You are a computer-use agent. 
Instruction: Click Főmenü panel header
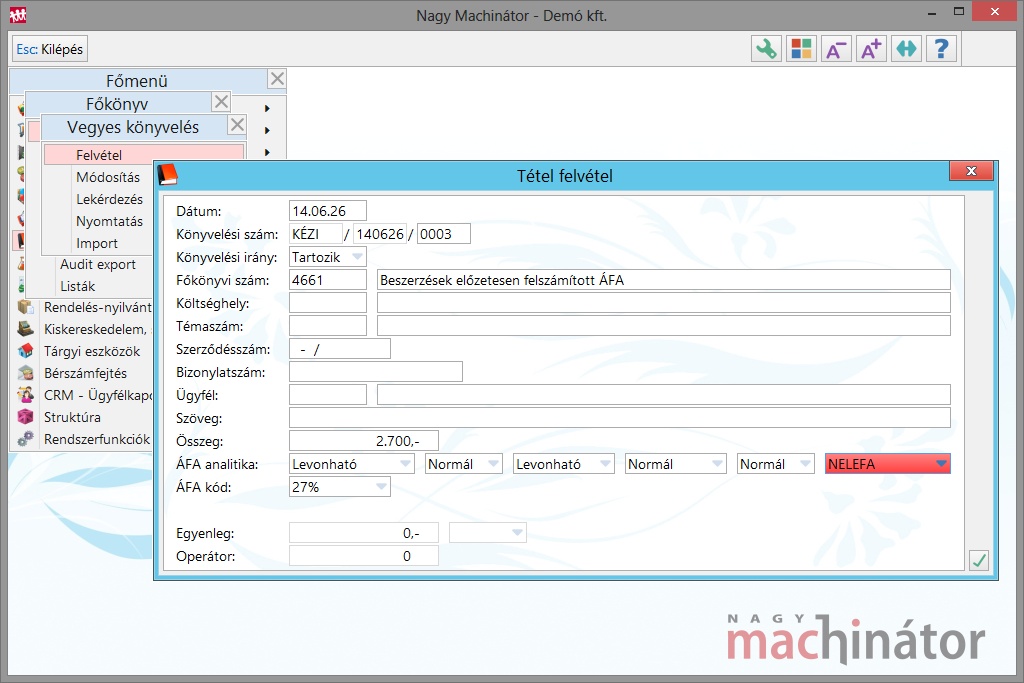tap(137, 80)
